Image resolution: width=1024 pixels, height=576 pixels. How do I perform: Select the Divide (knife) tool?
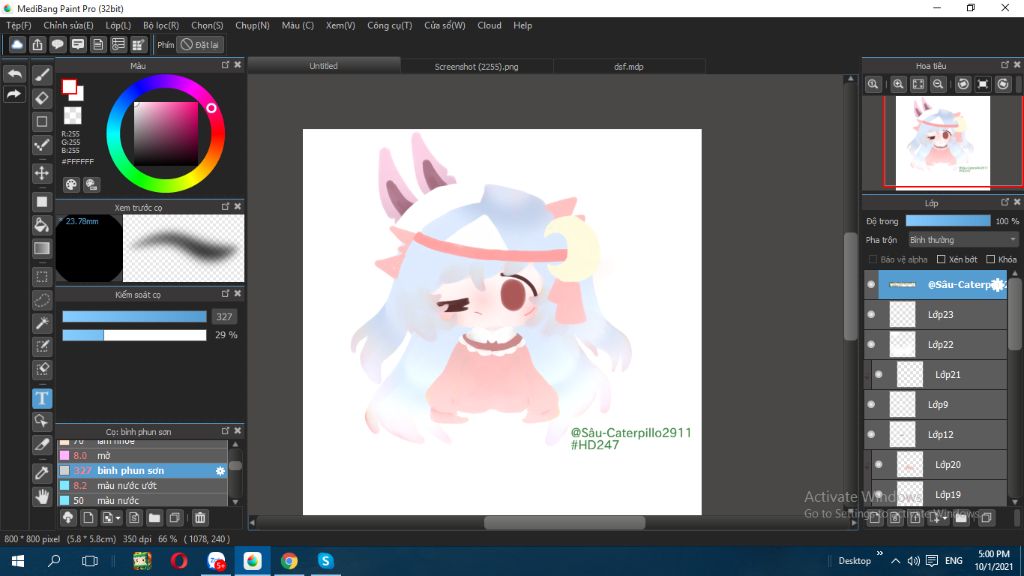pyautogui.click(x=42, y=445)
